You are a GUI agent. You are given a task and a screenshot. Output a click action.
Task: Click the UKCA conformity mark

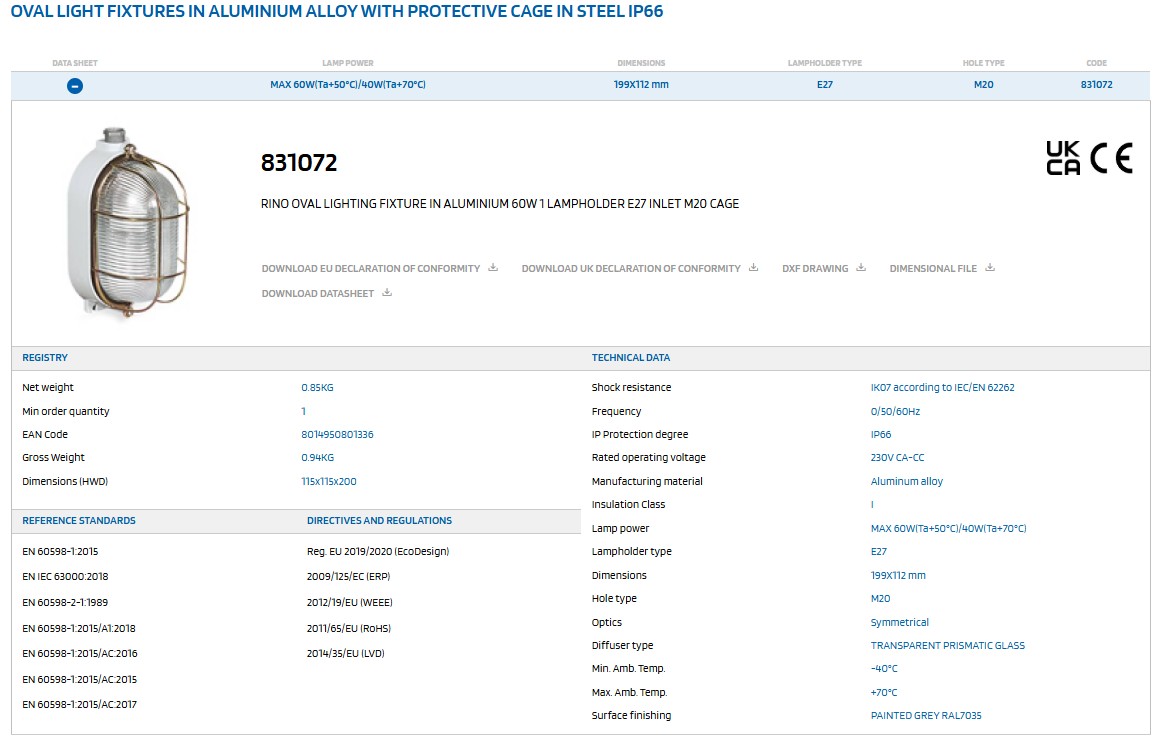pos(1063,158)
